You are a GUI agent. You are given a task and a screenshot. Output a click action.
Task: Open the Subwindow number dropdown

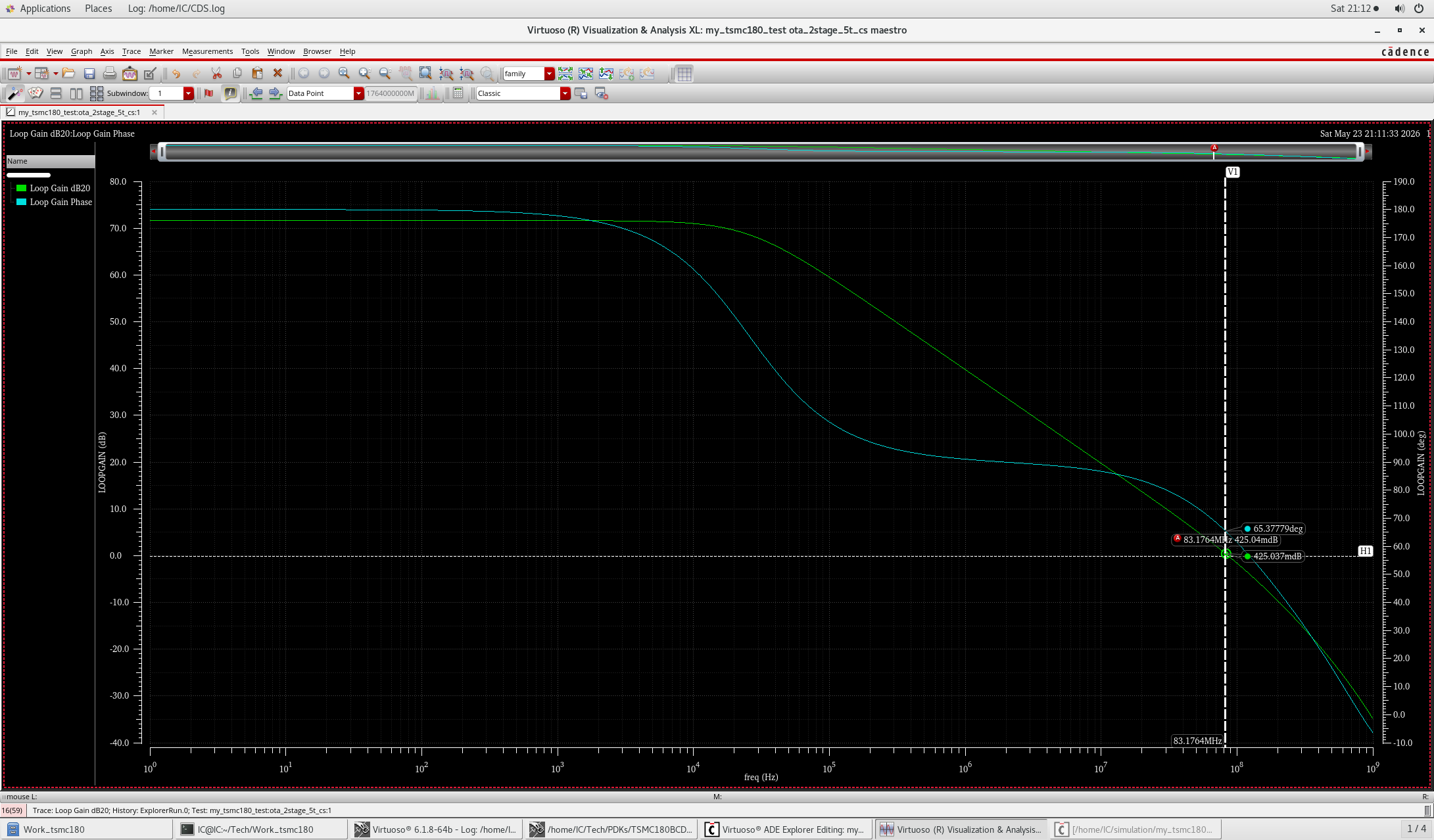(x=188, y=93)
